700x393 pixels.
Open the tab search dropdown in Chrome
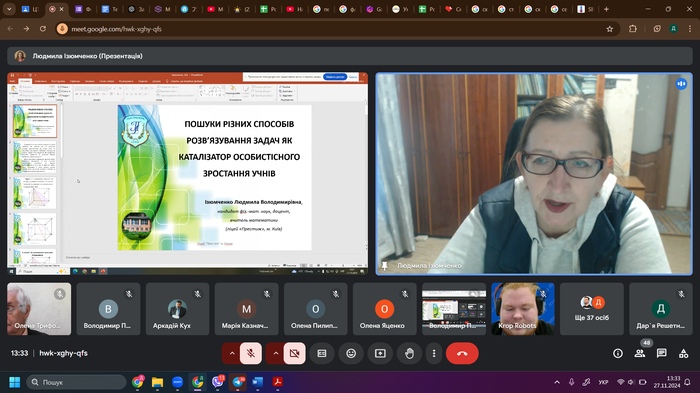point(9,9)
